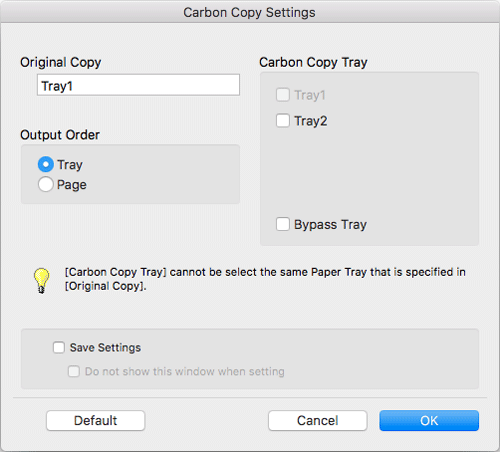Reset values with the Default button
This screenshot has height=452, width=500.
click(95, 420)
